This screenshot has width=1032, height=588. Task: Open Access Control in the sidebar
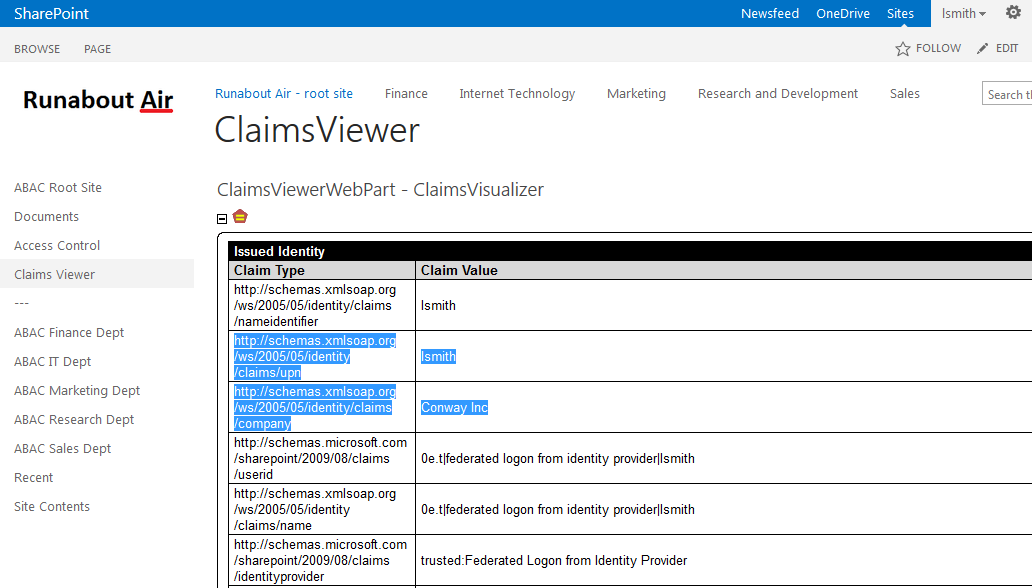tap(57, 246)
